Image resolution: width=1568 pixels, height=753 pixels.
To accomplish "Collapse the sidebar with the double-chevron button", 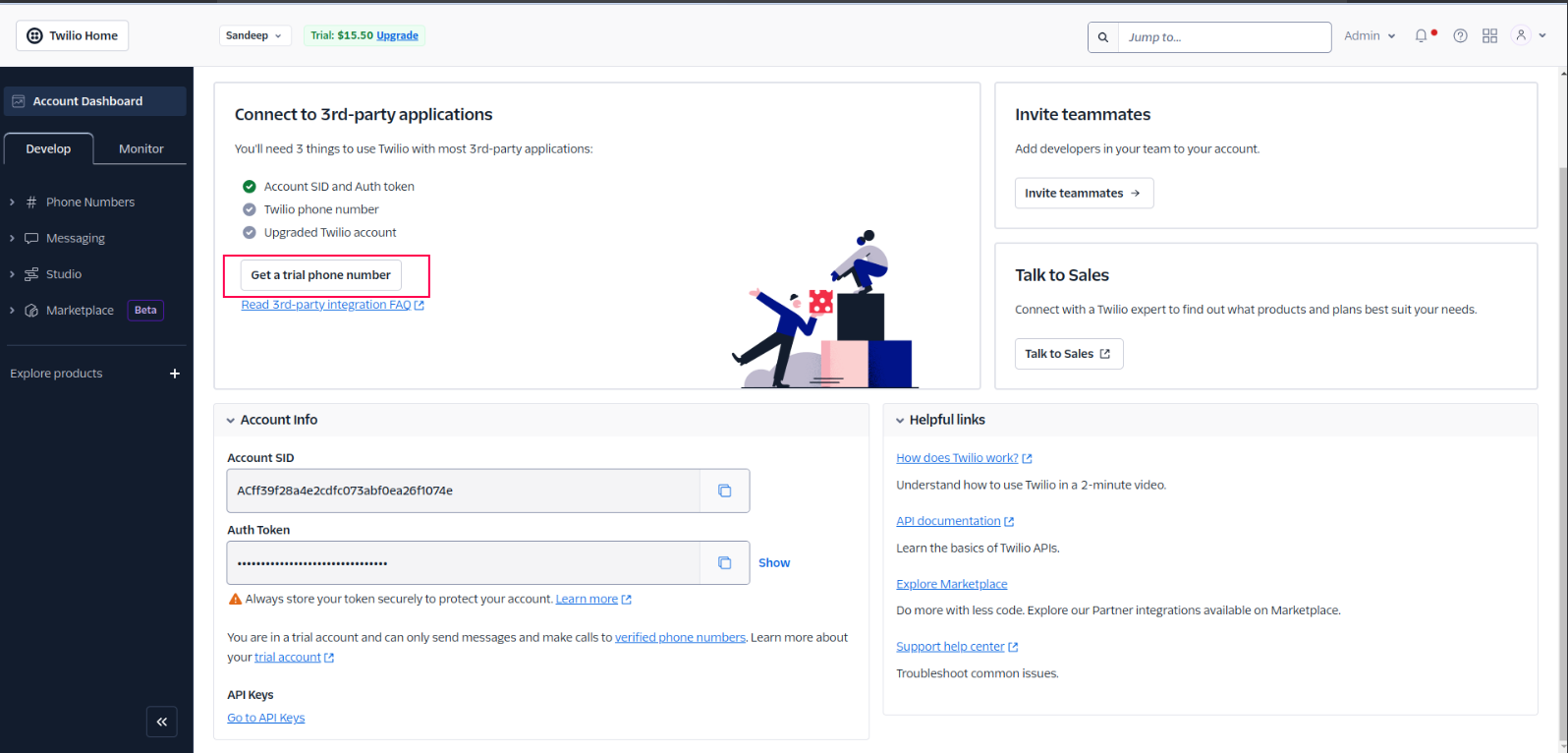I will coord(162,722).
